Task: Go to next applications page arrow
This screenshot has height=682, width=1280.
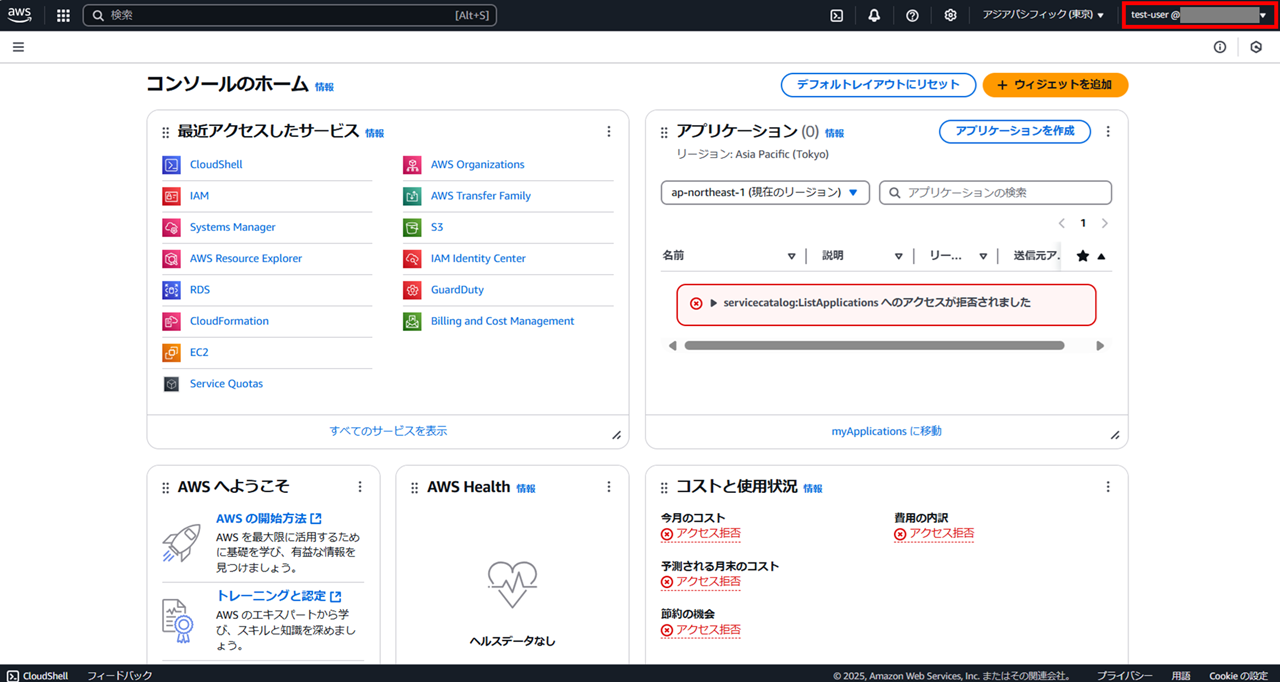Action: [x=1105, y=224]
